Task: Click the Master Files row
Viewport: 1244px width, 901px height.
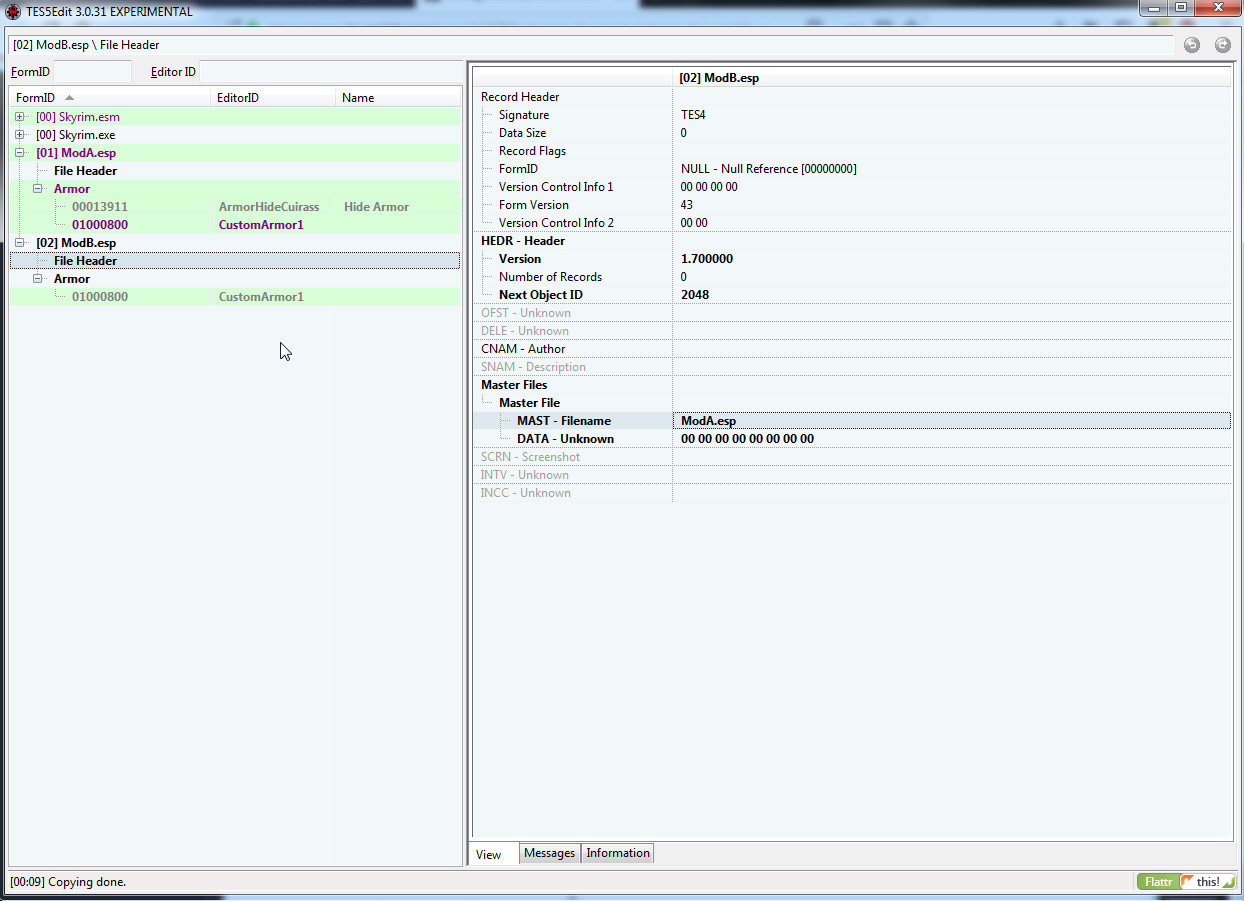Action: point(852,385)
